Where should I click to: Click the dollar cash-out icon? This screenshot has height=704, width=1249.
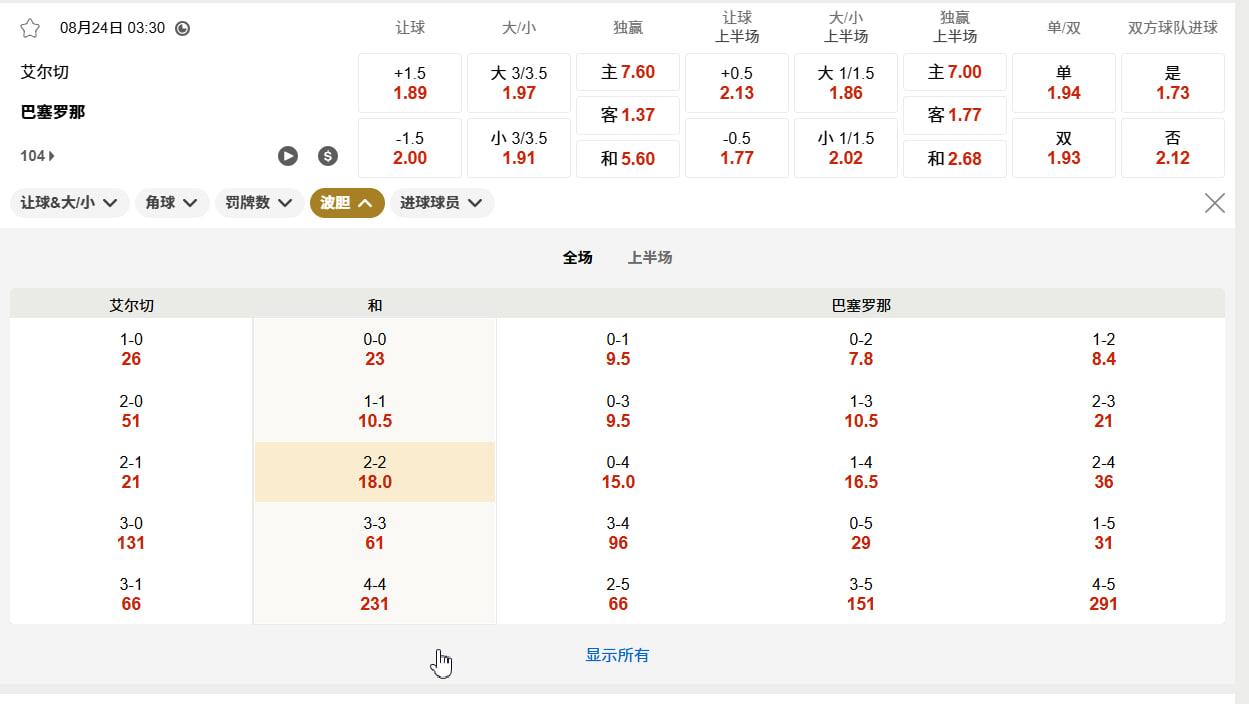click(328, 155)
